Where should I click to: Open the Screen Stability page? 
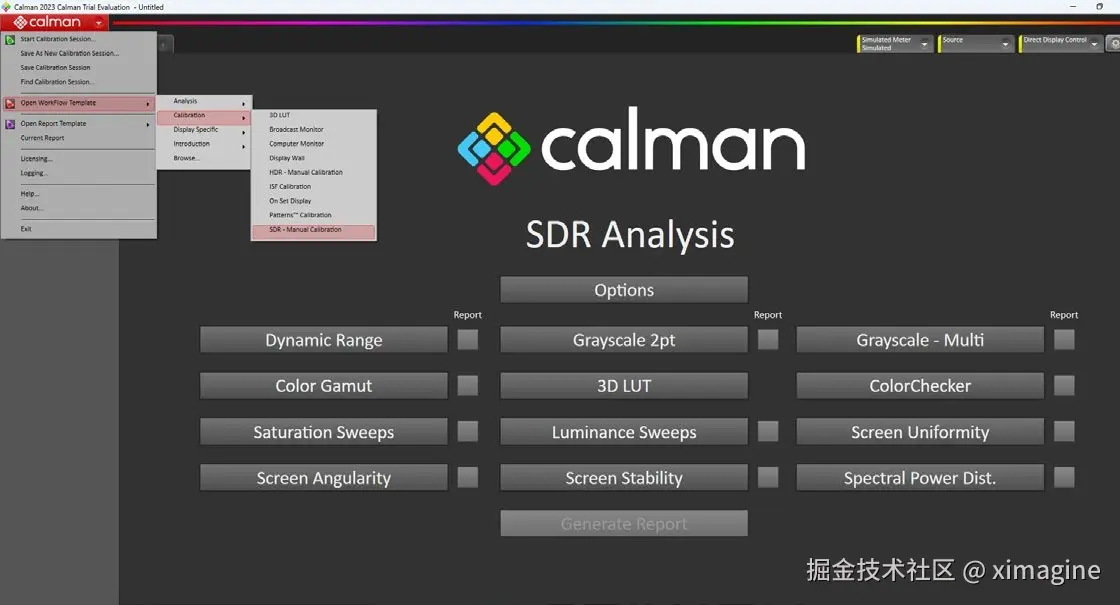pos(624,477)
